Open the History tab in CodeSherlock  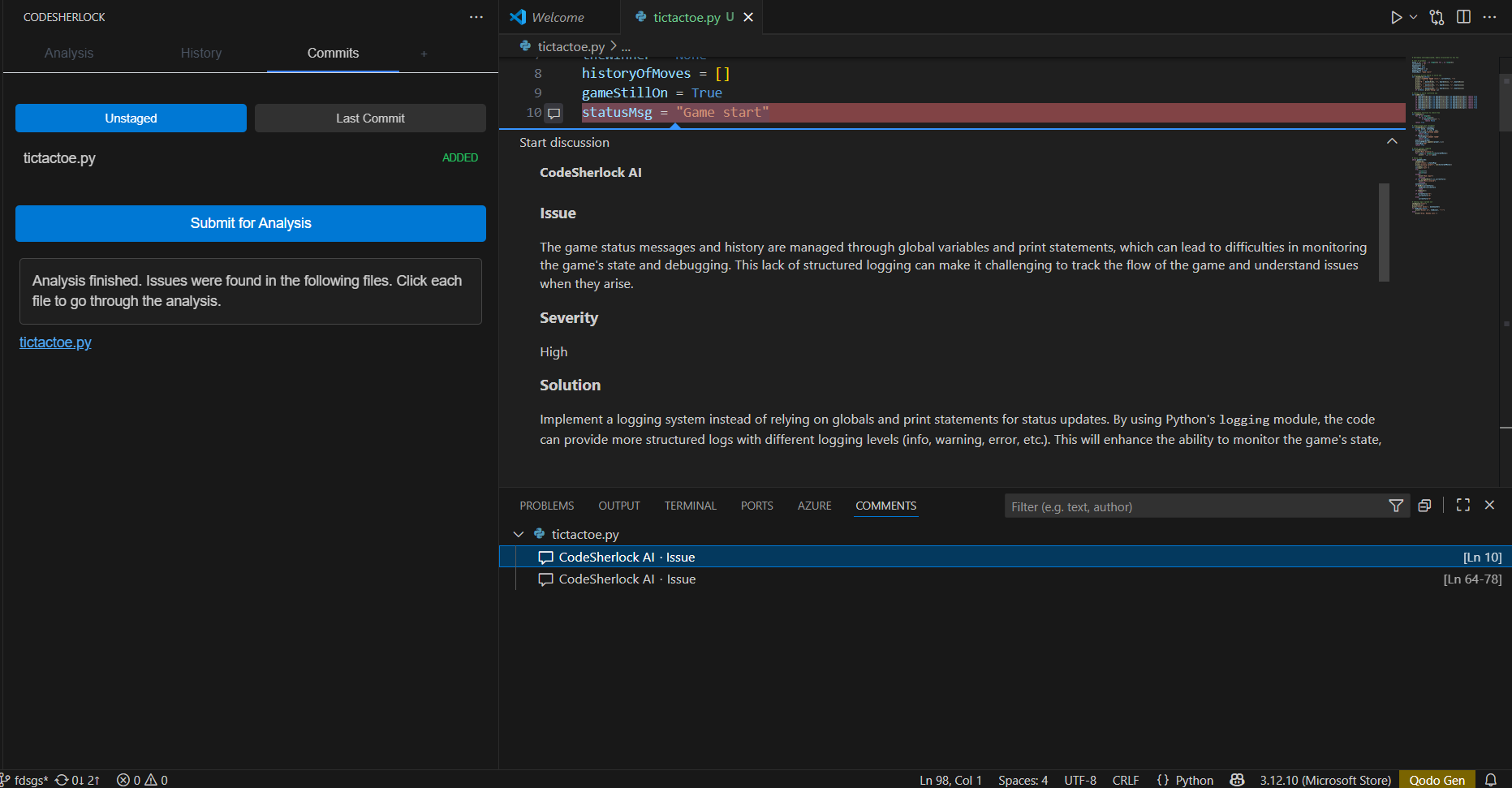tap(201, 53)
